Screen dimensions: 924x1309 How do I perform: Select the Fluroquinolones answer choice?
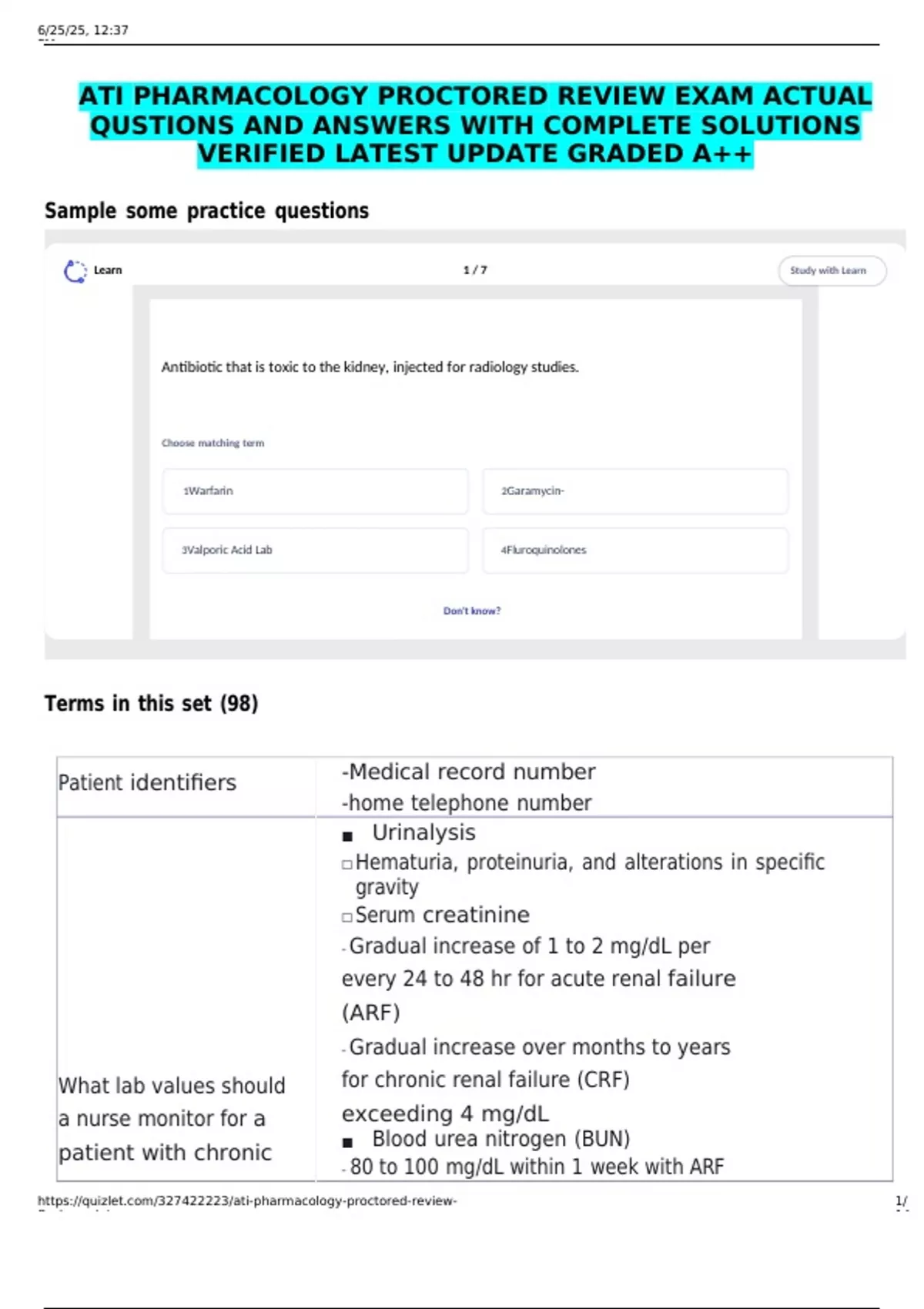[635, 551]
